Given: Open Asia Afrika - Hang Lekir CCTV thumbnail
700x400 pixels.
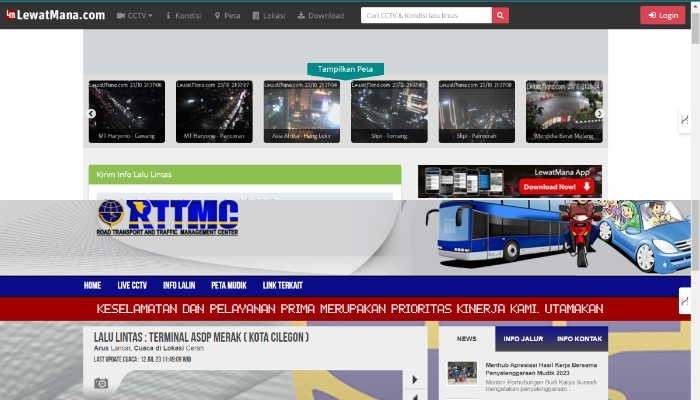Looking at the screenshot, I should 302,112.
